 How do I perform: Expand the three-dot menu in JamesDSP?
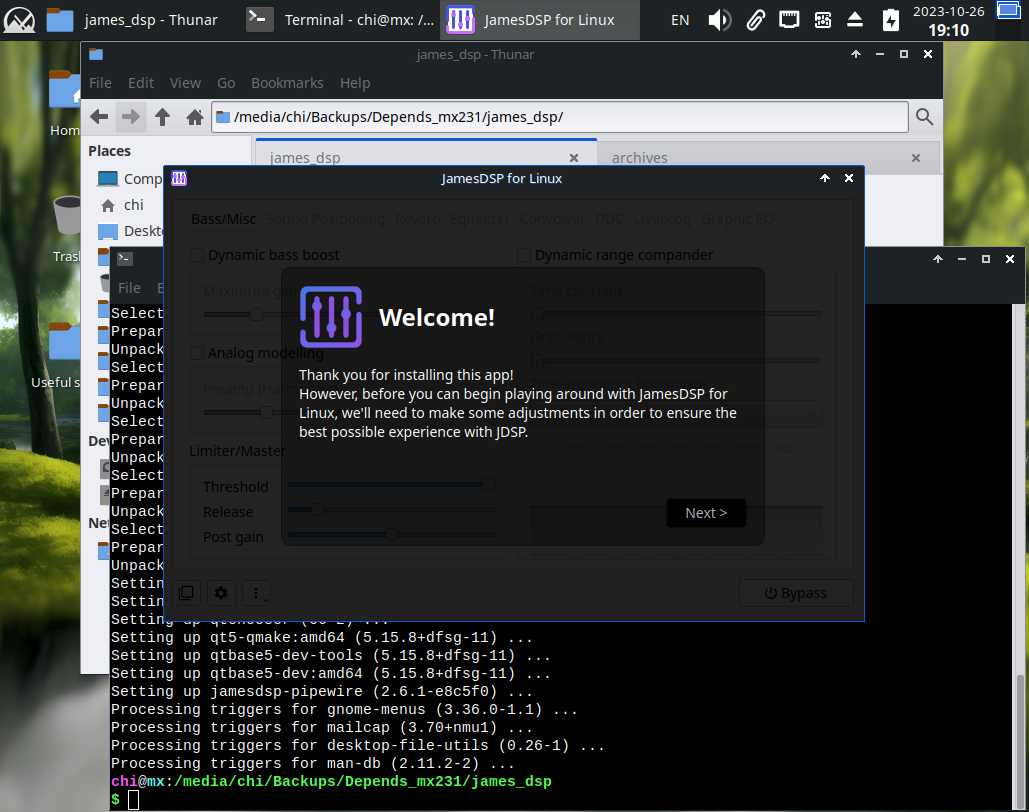257,593
